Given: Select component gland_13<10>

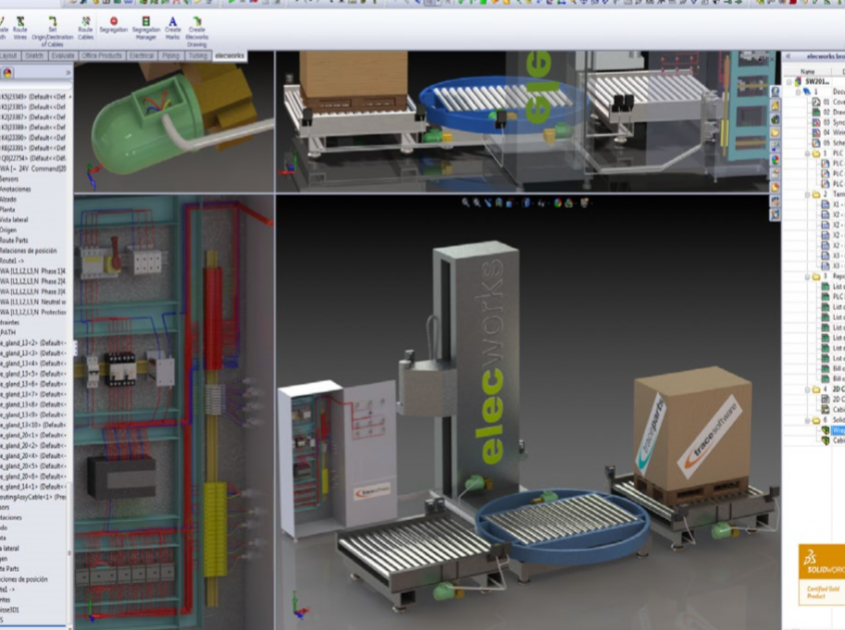Looking at the screenshot, I should 33,425.
